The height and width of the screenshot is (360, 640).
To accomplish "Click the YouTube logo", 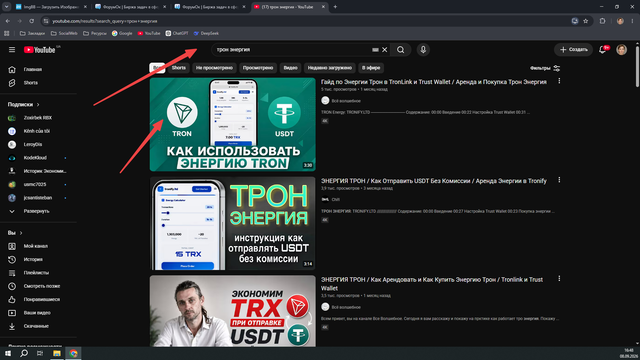I will pos(40,50).
